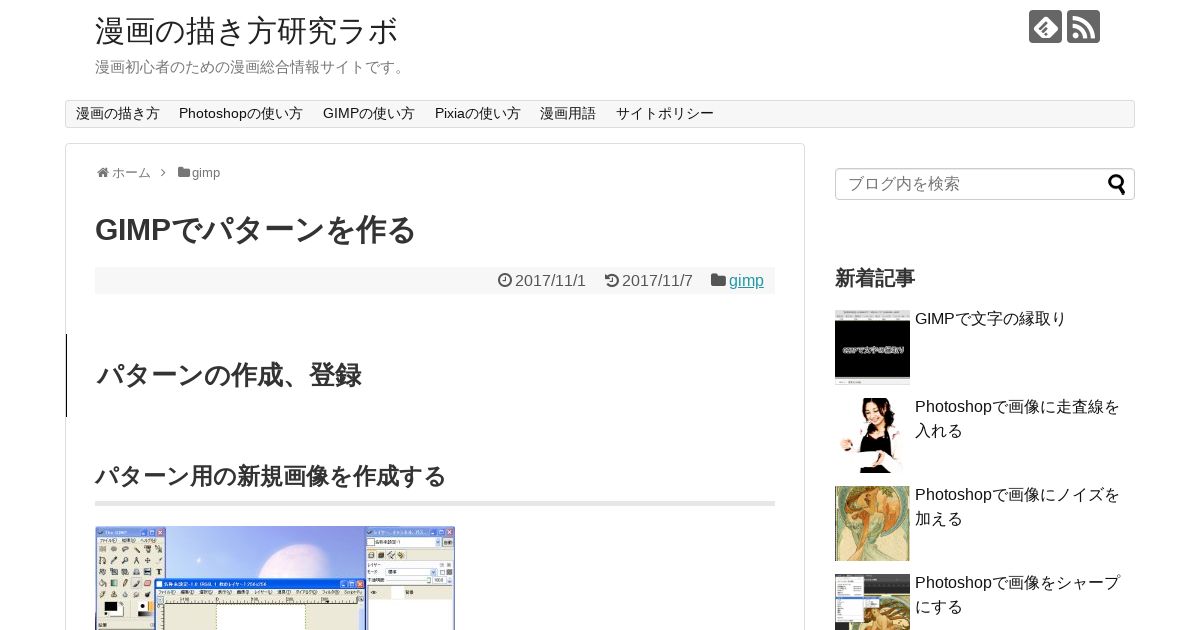Click the GIMP screenshot image in article
This screenshot has height=630, width=1200.
pos(275,578)
